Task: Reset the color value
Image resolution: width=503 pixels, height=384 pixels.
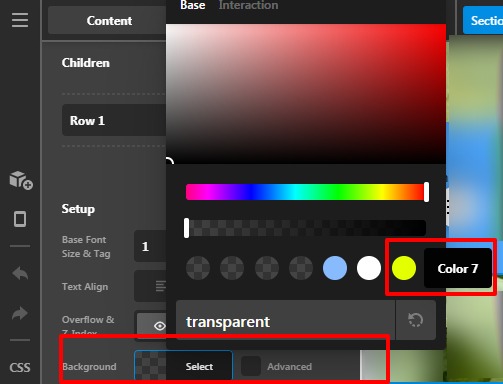Action: click(x=415, y=320)
